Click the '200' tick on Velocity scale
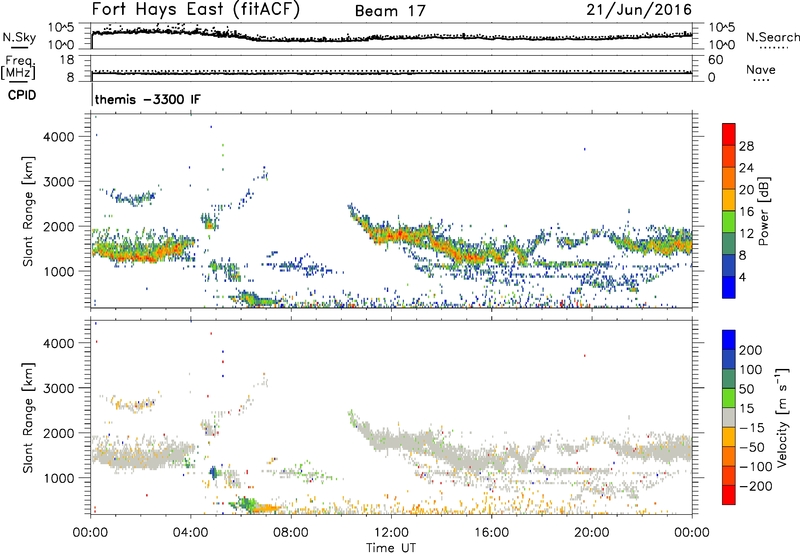Screen dimensions: 800x554 [x=751, y=350]
